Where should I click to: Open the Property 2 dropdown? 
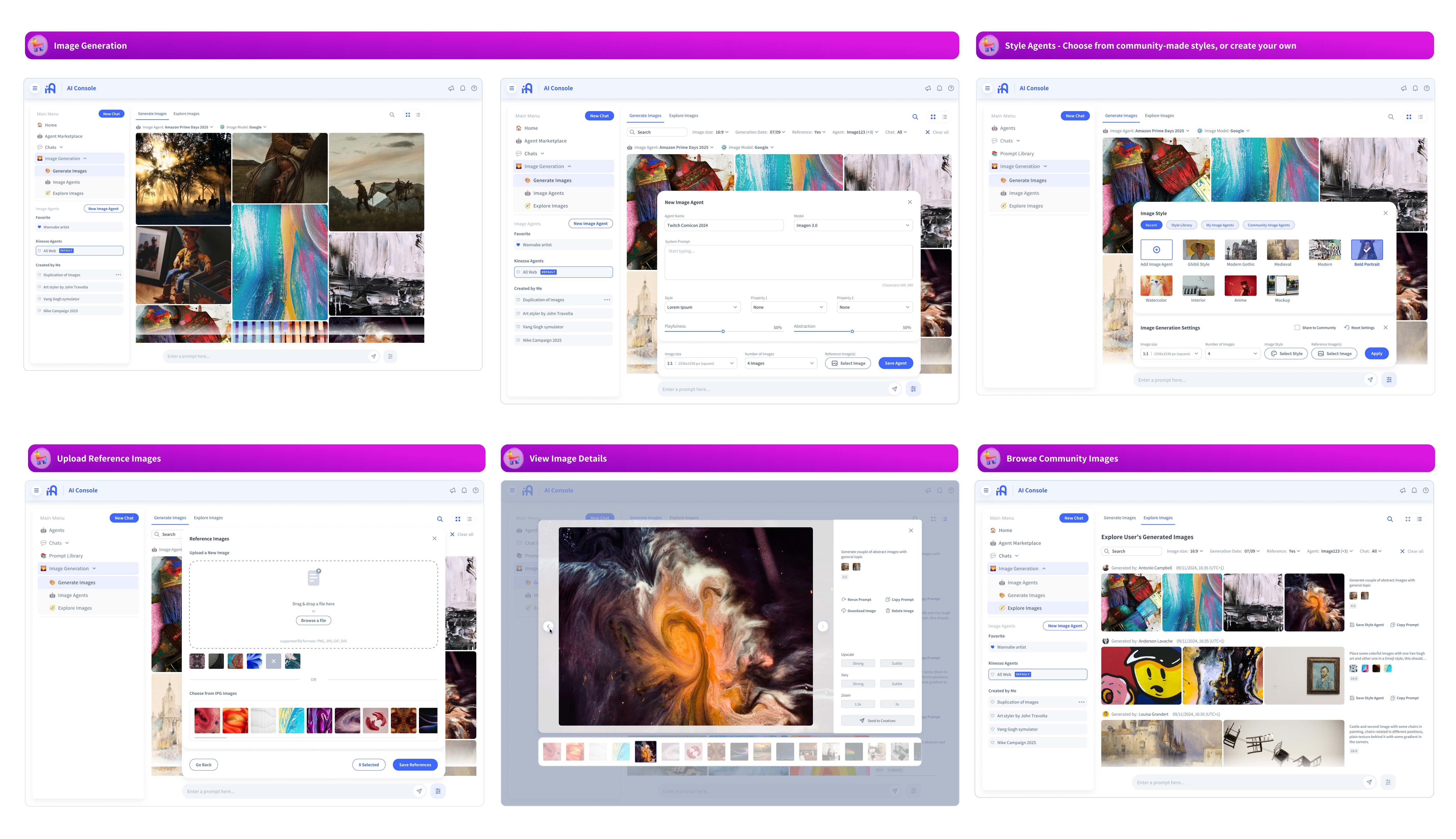tap(874, 307)
